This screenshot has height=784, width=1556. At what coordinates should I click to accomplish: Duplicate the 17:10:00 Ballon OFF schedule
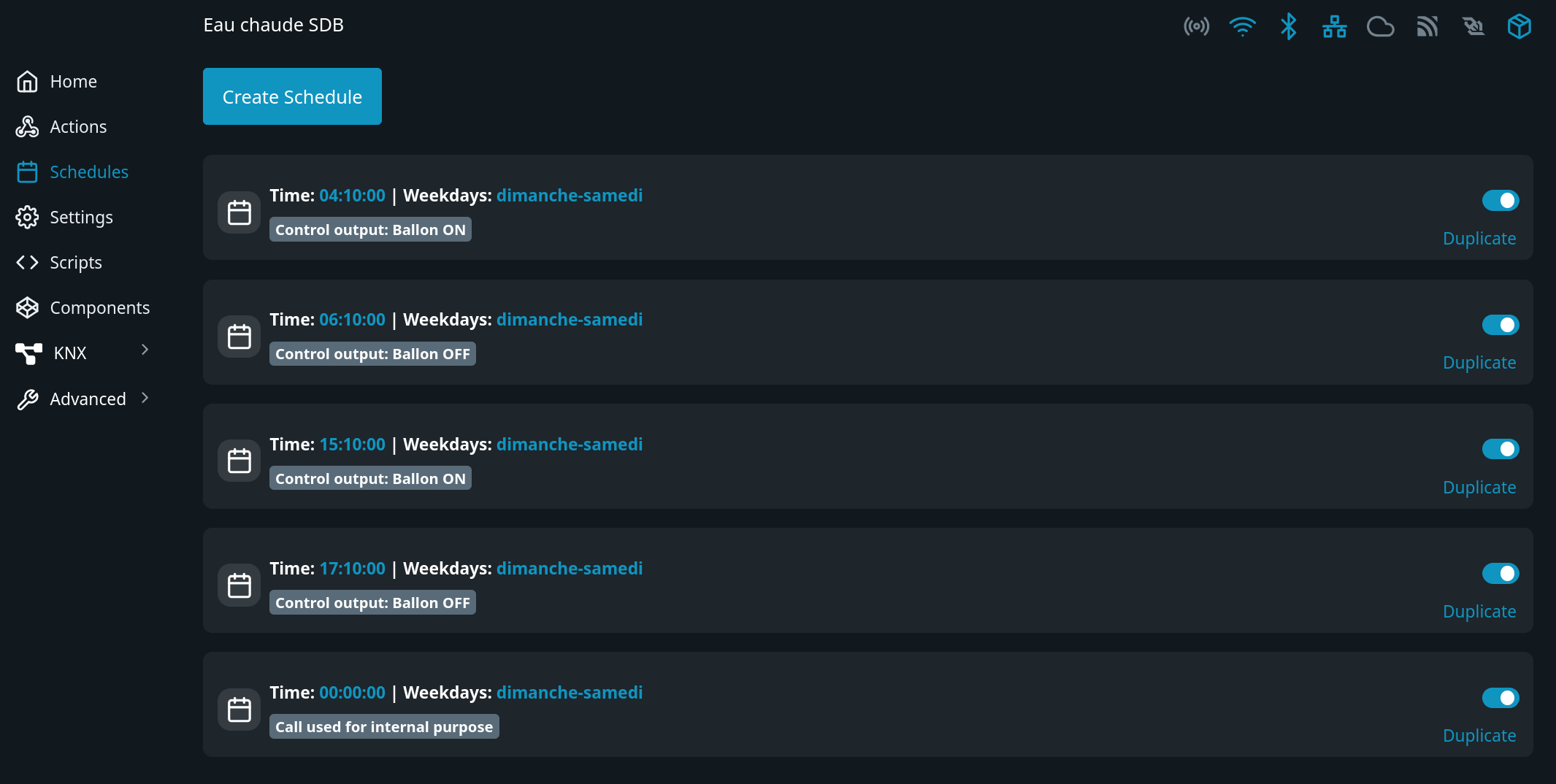1479,612
